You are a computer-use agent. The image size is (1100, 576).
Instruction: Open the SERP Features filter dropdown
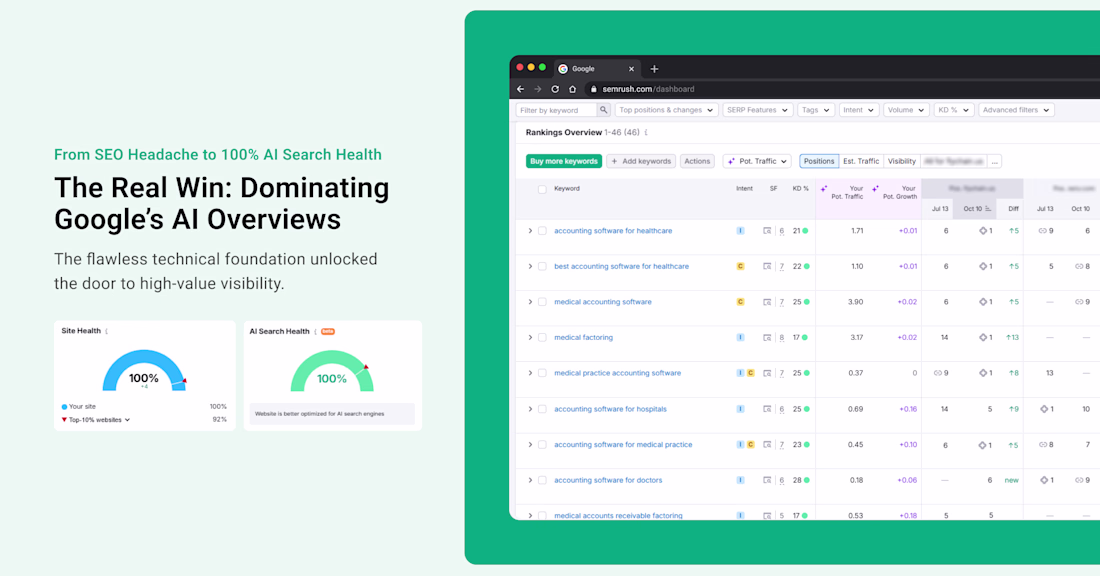758,110
